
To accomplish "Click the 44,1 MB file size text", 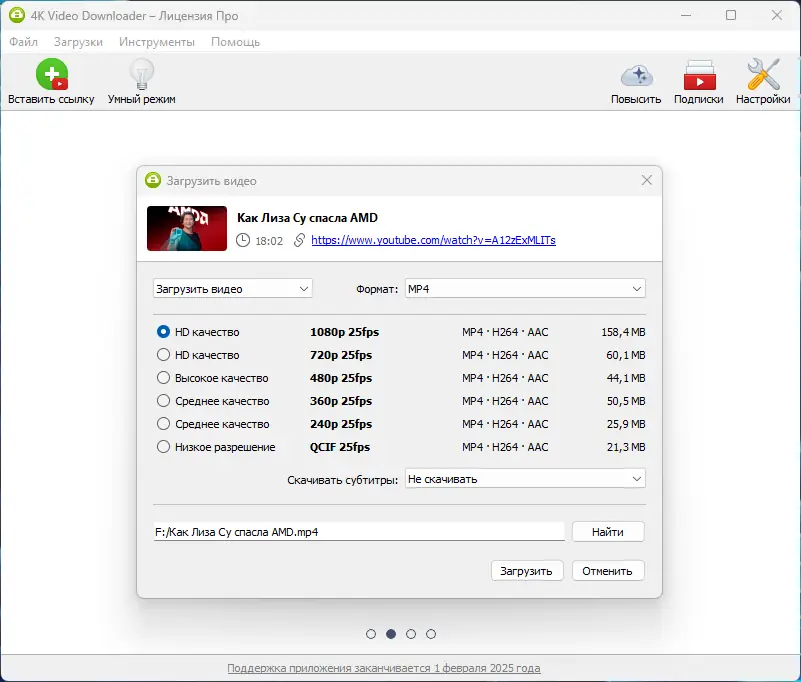I will (626, 378).
